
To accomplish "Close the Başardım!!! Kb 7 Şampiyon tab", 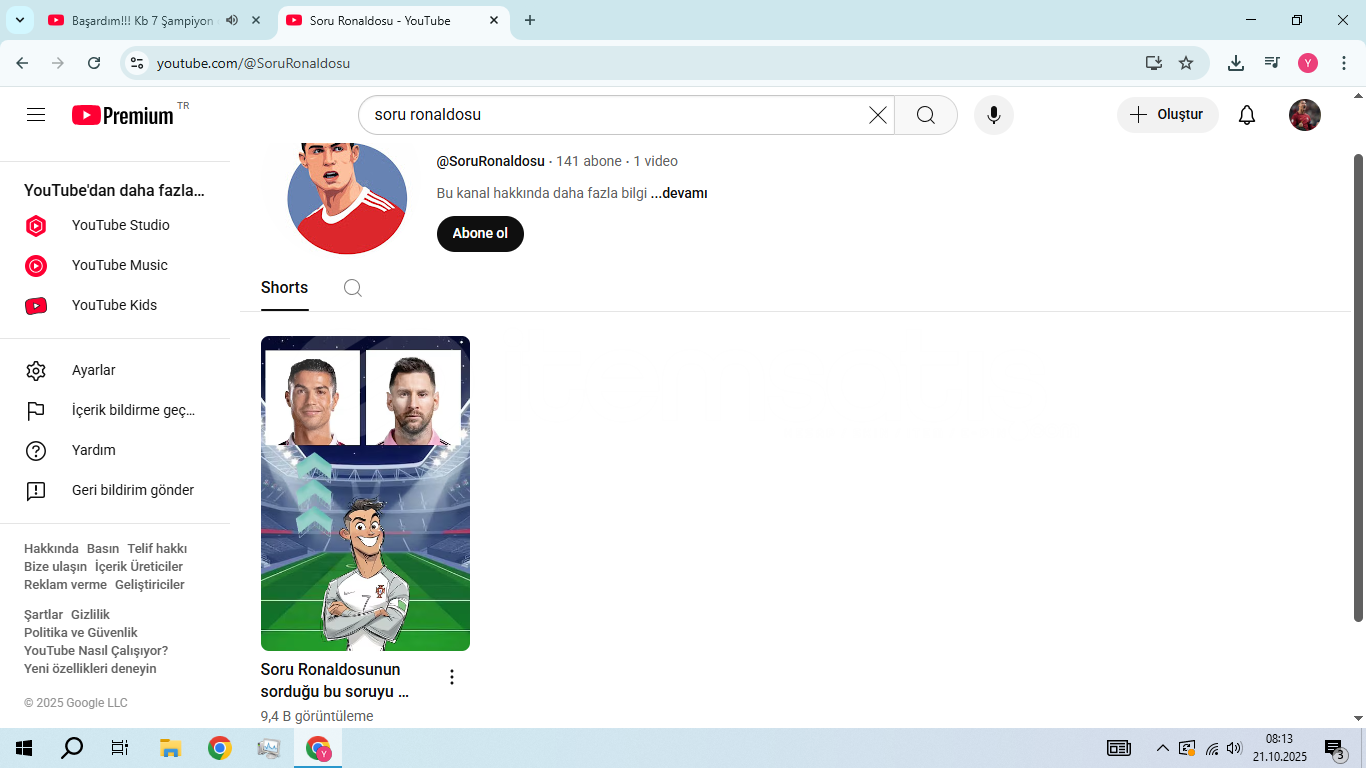I will point(256,20).
